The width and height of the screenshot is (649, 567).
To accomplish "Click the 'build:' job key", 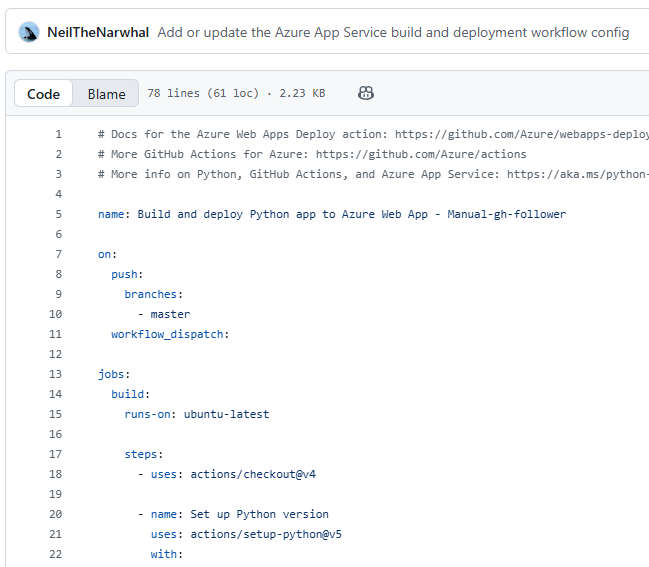I will tap(130, 394).
